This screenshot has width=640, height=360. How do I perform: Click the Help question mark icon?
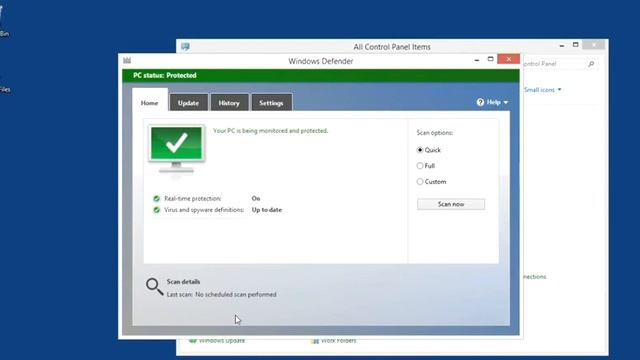480,102
